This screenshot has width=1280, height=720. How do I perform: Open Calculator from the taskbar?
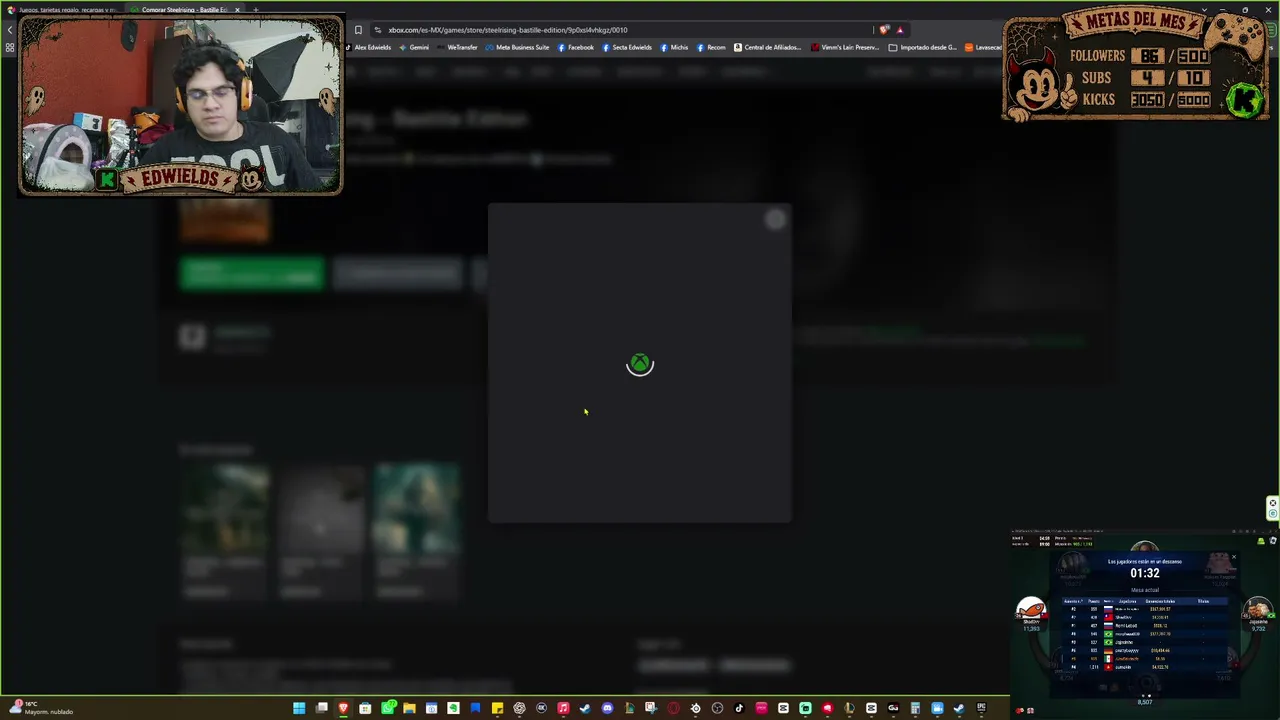[915, 709]
